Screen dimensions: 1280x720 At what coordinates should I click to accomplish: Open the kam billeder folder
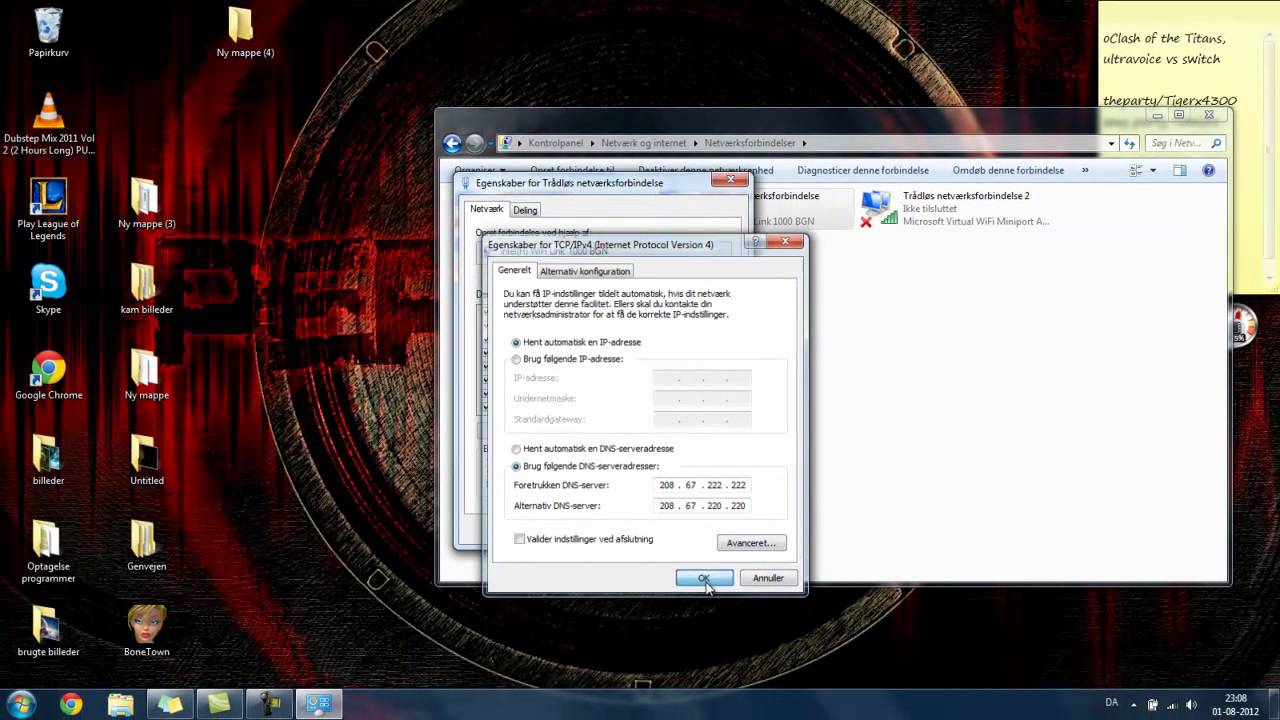[146, 289]
